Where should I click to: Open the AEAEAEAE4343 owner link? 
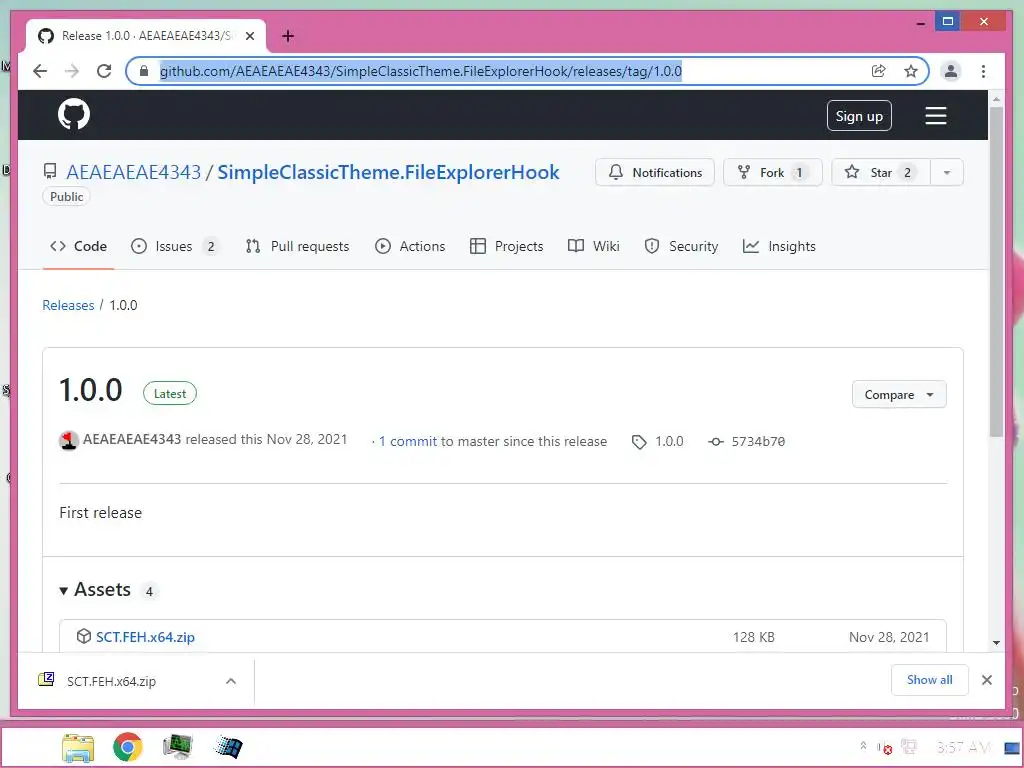point(133,172)
